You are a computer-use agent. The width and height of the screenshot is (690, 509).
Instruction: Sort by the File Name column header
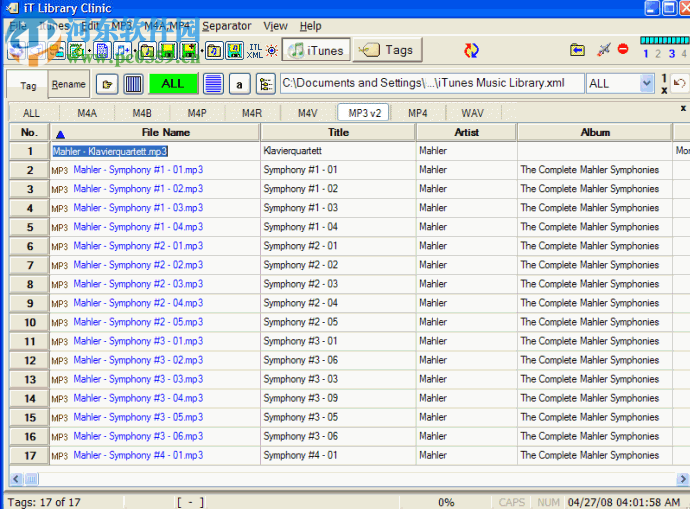click(165, 132)
